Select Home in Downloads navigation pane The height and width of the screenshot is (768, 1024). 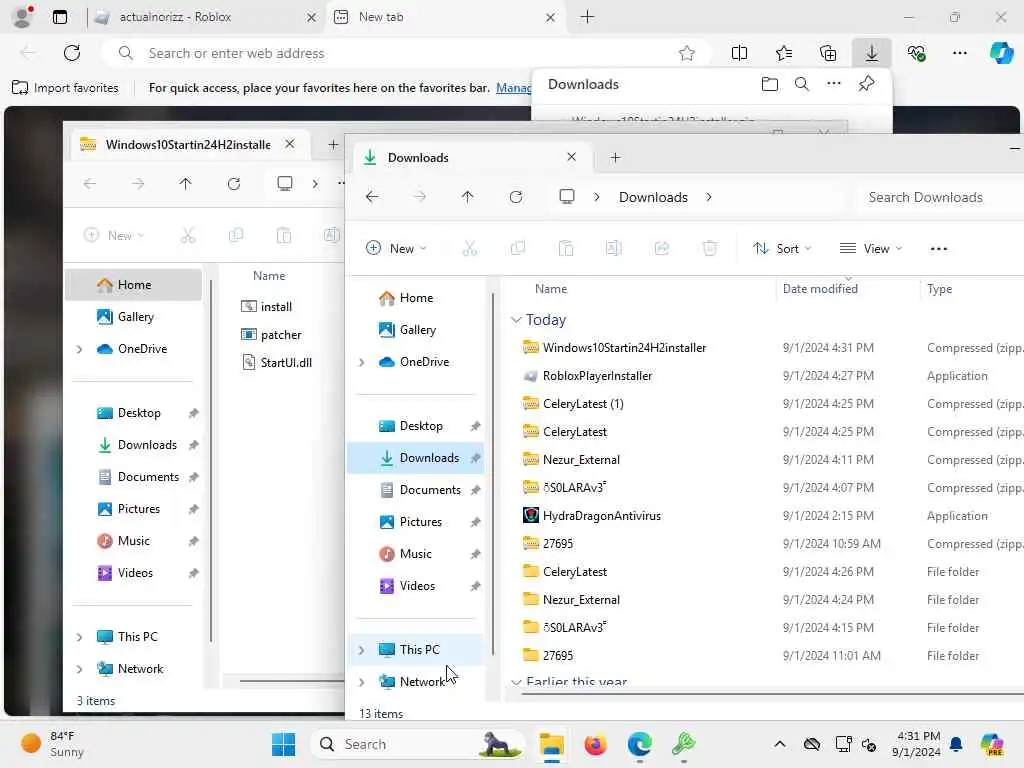417,298
